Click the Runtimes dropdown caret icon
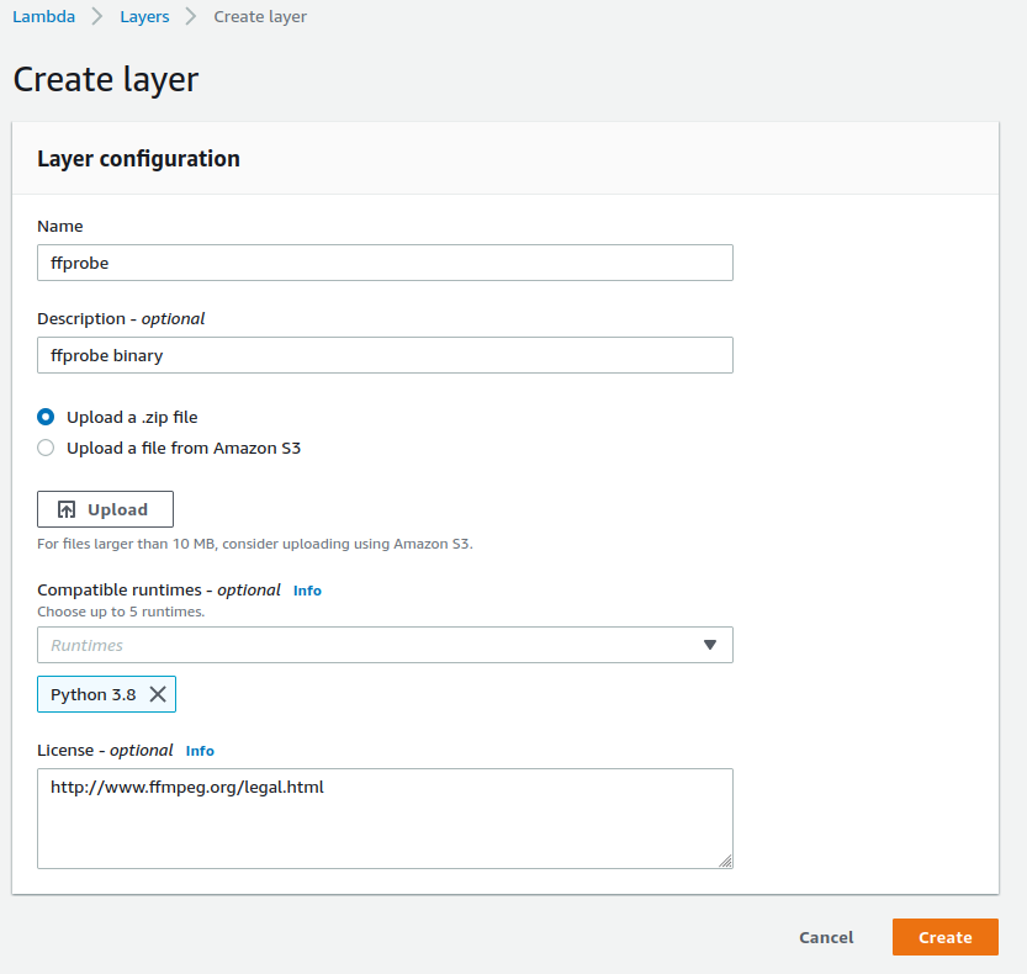 [x=711, y=645]
